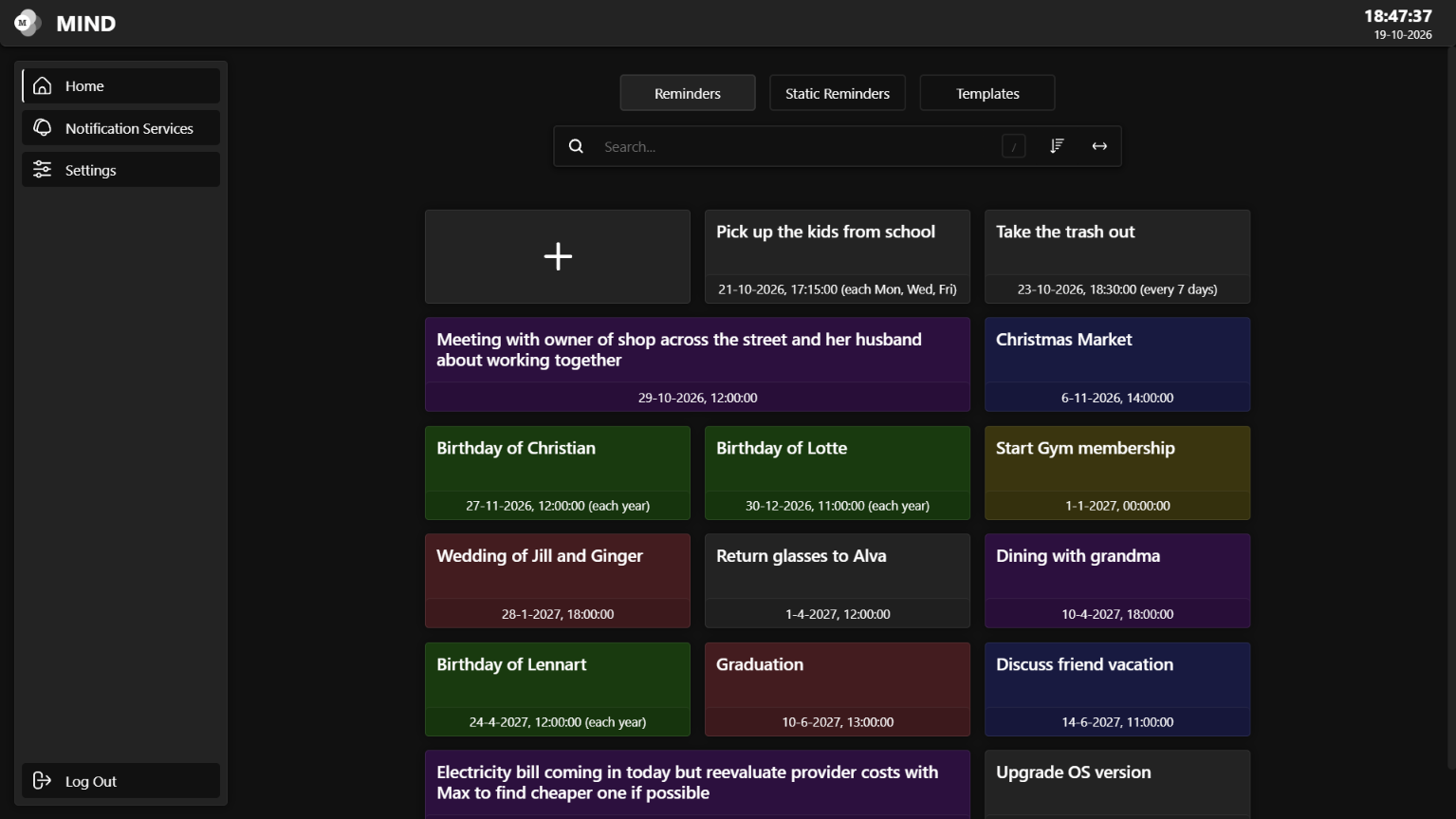The width and height of the screenshot is (1456, 819).
Task: Open 'Return glasses to Alva' reminder
Action: pos(838,581)
